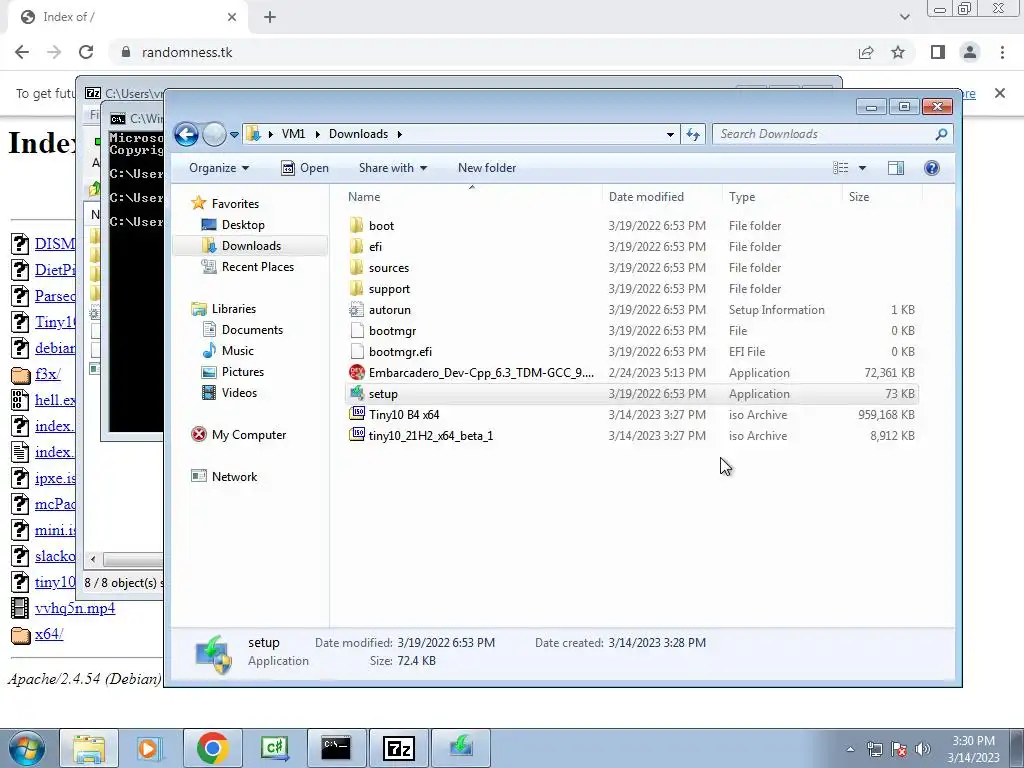Click the search magnifier in Search Downloads
The height and width of the screenshot is (768, 1024).
(940, 134)
